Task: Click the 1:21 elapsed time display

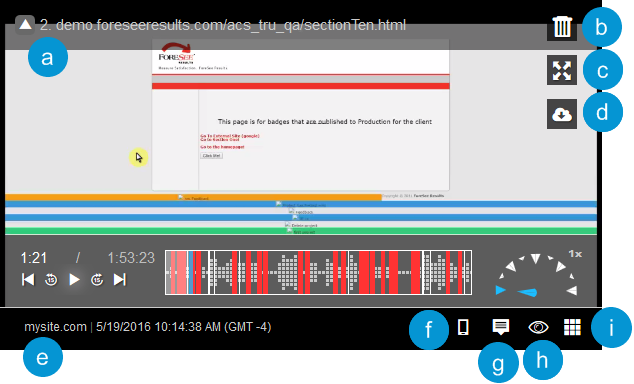Action: 34,258
